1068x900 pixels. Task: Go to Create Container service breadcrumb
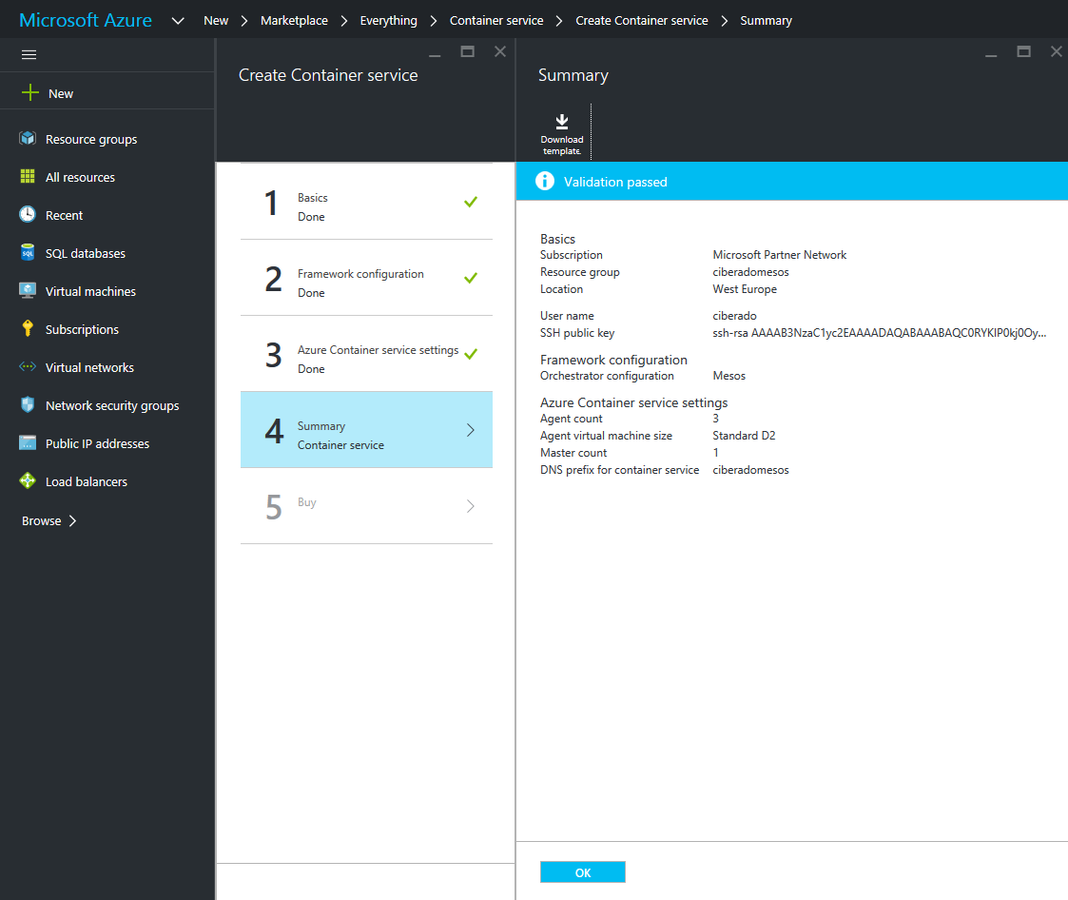pyautogui.click(x=642, y=20)
